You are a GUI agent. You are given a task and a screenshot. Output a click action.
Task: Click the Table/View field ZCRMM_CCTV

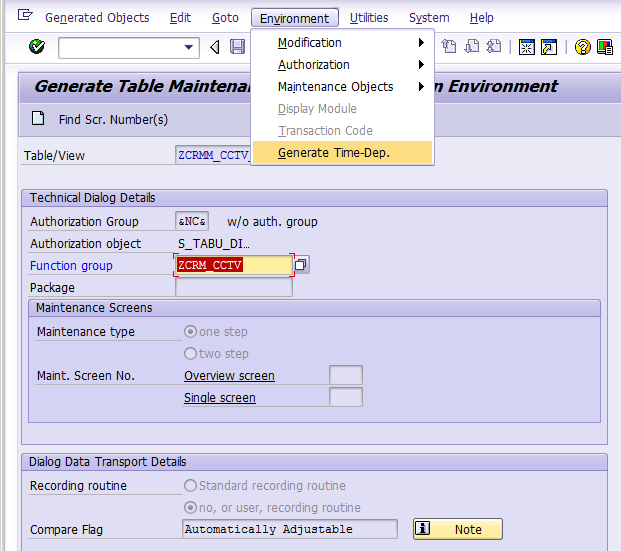(x=213, y=155)
